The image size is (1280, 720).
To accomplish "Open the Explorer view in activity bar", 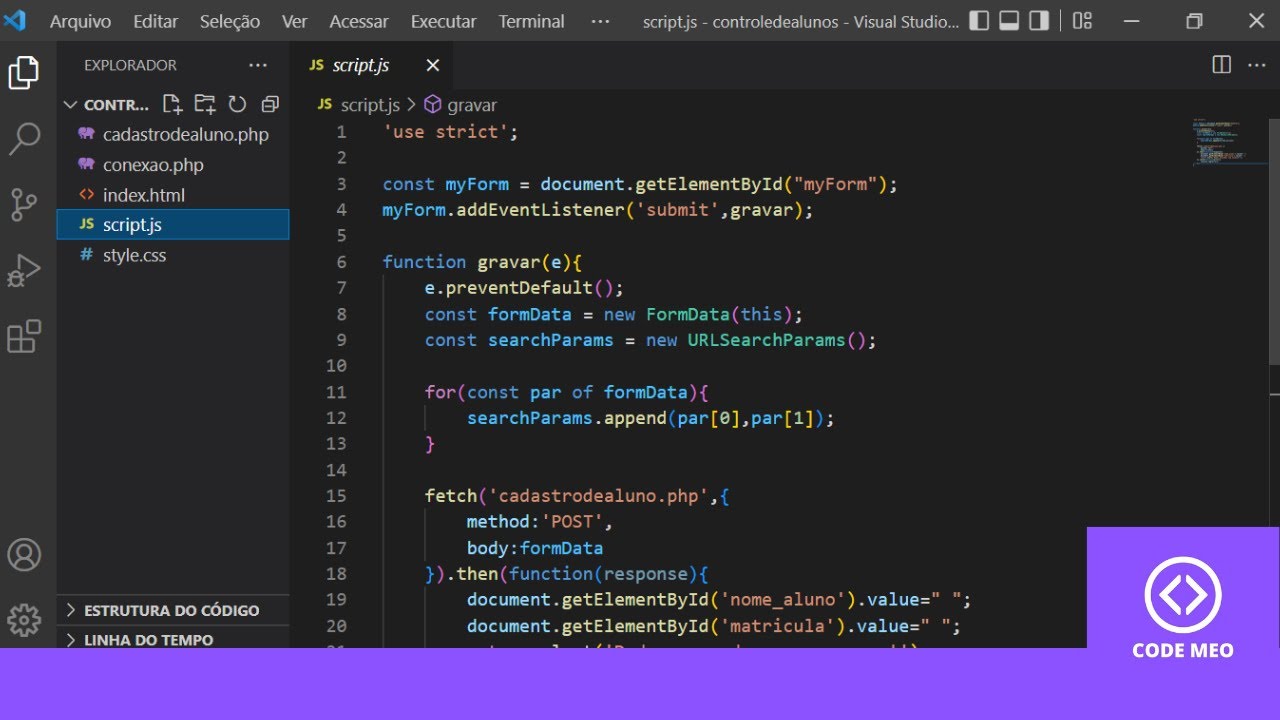I will (x=24, y=73).
